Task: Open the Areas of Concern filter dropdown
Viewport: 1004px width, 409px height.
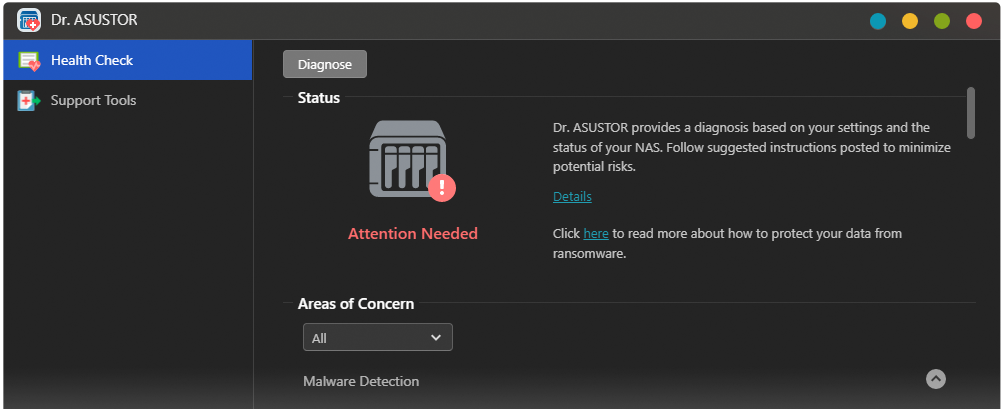Action: (378, 338)
